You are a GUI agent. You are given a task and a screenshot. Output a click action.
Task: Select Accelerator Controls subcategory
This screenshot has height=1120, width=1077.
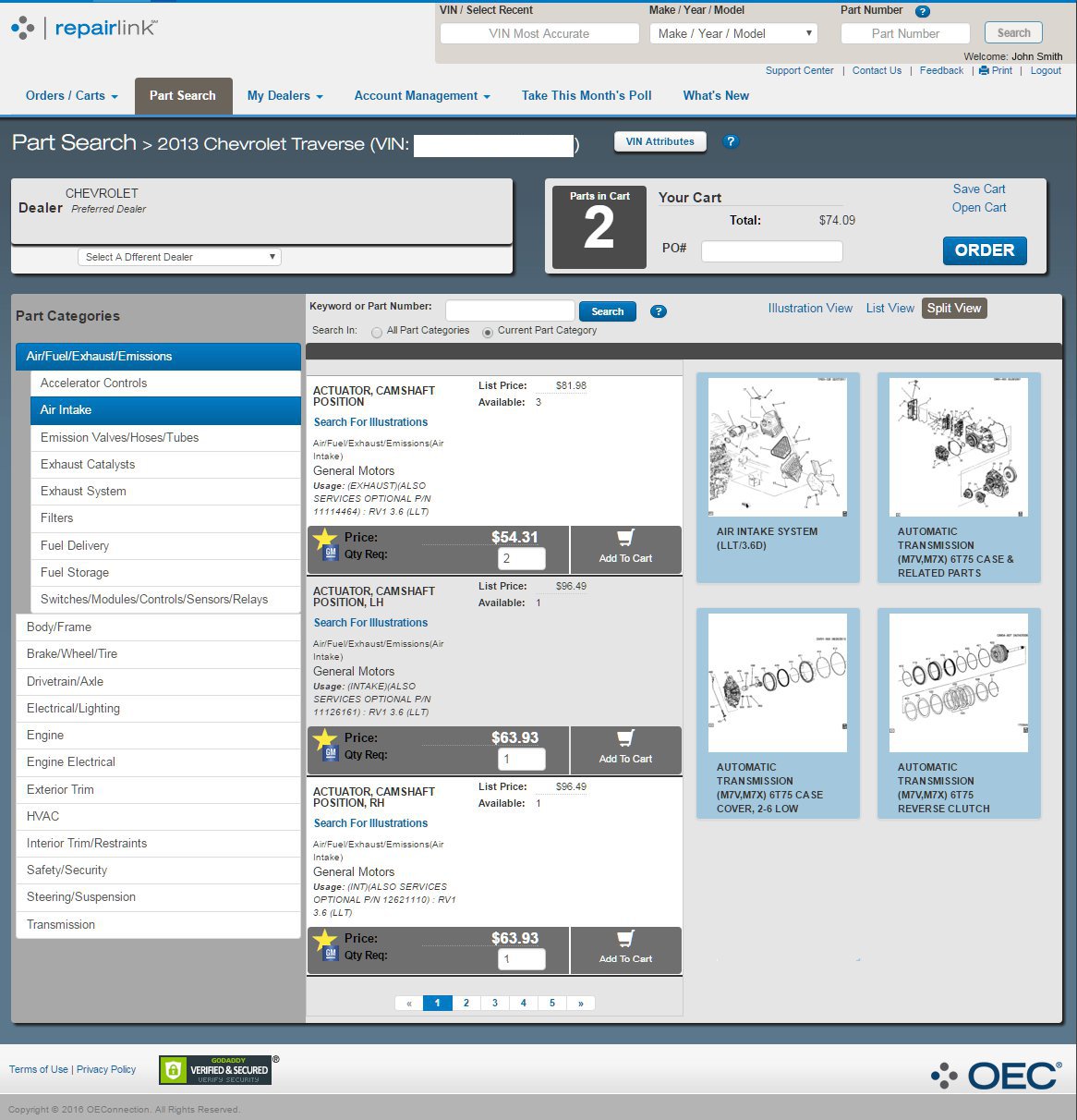165,383
